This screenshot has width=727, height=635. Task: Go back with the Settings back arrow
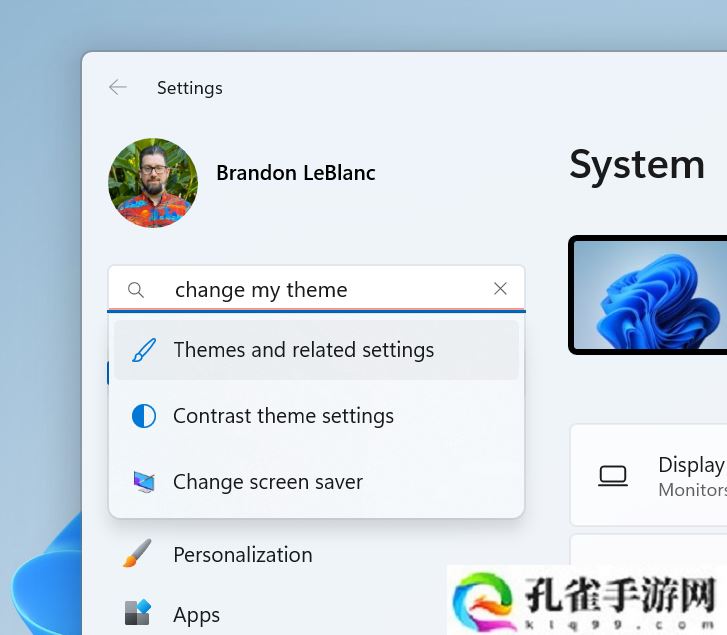click(x=118, y=87)
